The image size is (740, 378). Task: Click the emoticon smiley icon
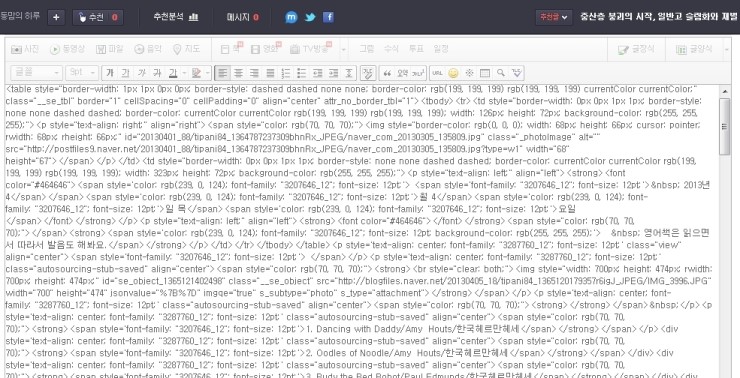[x=453, y=73]
